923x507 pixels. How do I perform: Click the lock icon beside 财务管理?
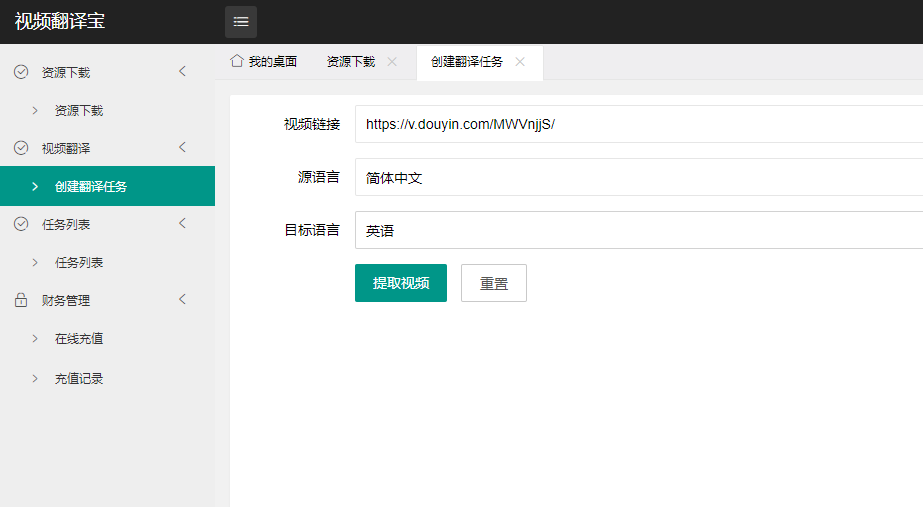[21, 300]
